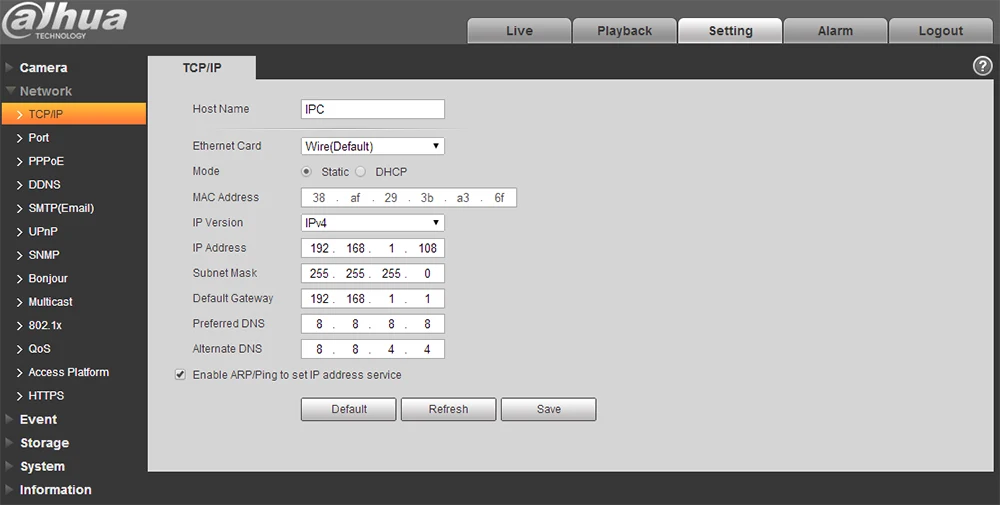Open HTTPS settings

(46, 396)
